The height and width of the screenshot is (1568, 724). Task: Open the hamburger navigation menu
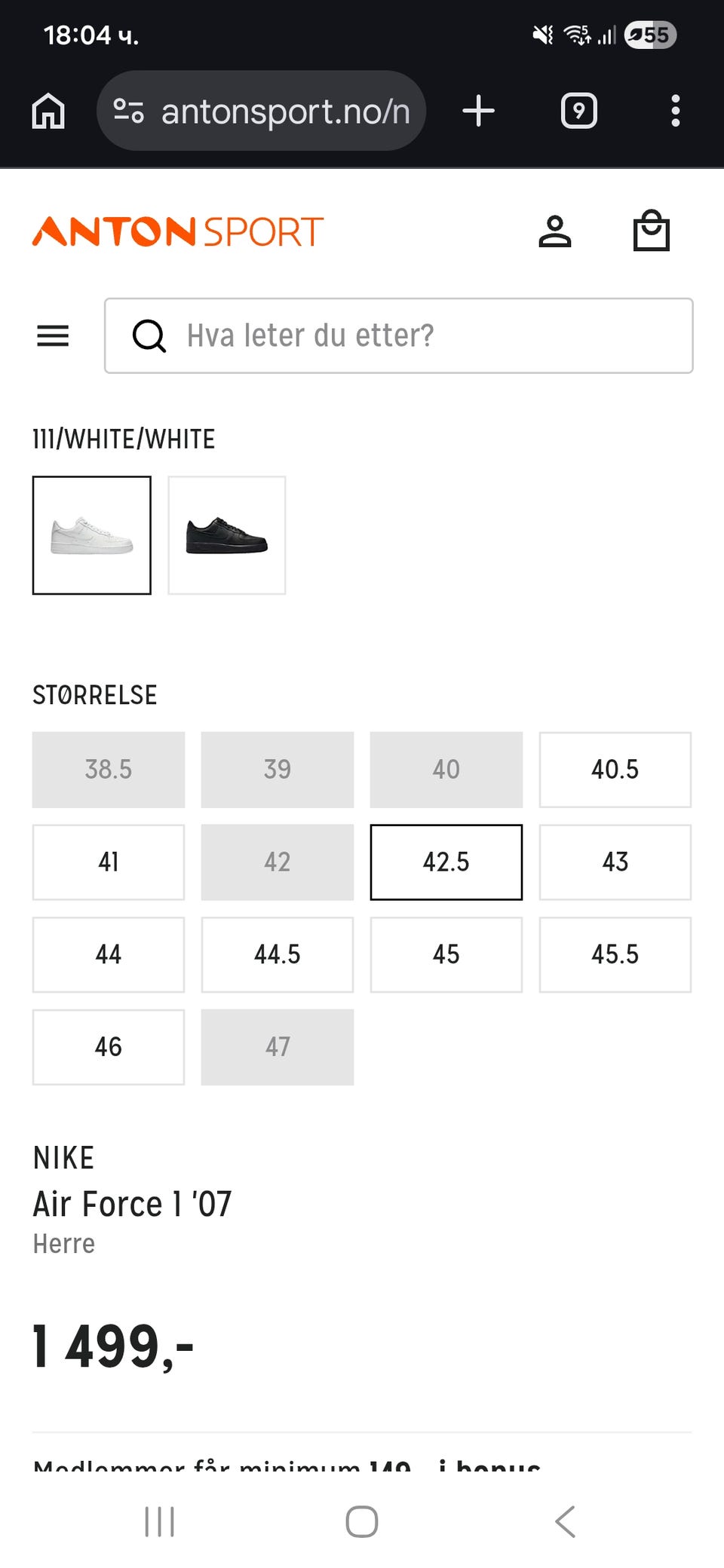click(x=53, y=335)
